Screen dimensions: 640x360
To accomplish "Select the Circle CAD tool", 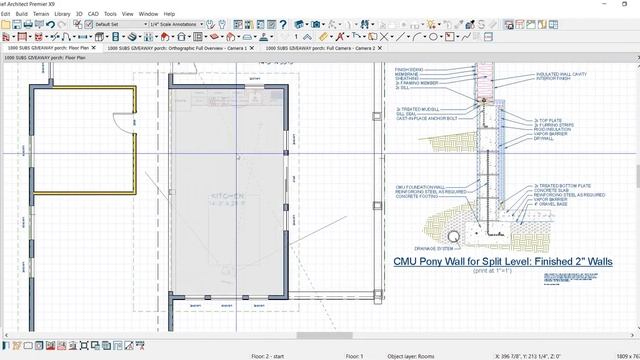I will pyautogui.click(x=433, y=37).
